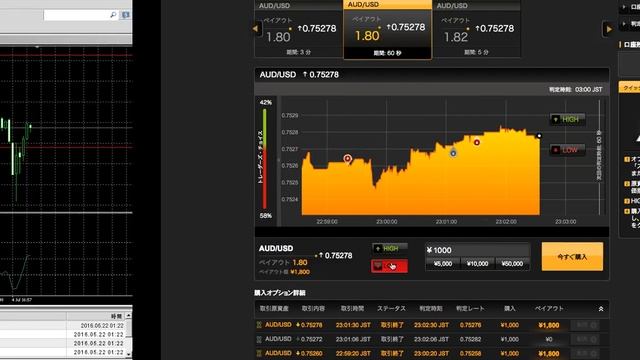This screenshot has width=640, height=360.
Task: Click hourglass icon of the 23:01:30 JST row
Action: [x=259, y=325]
